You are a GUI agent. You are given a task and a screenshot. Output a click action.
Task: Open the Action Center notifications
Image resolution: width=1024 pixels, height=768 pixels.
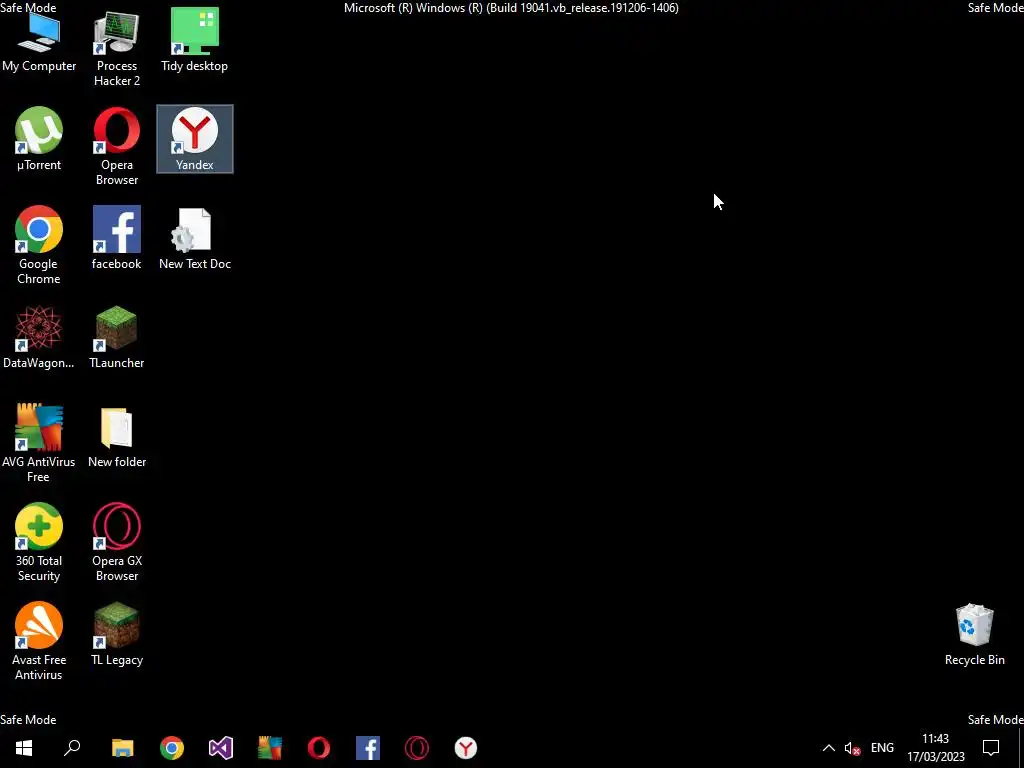tap(991, 748)
